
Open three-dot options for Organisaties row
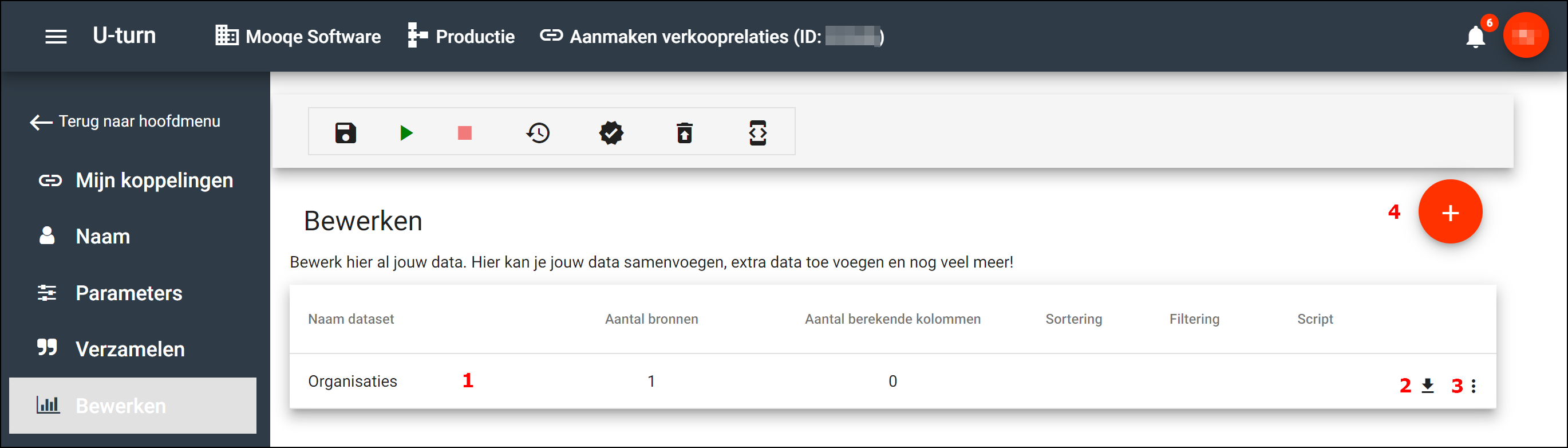click(x=1474, y=386)
